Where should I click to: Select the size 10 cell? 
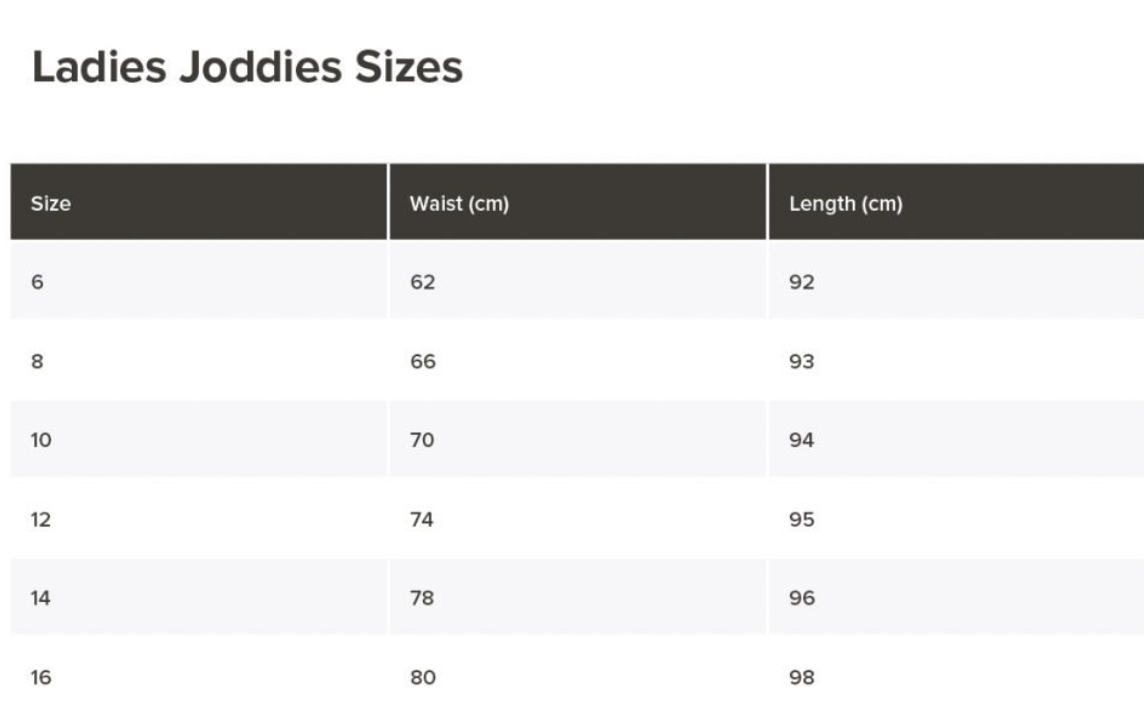click(x=41, y=440)
